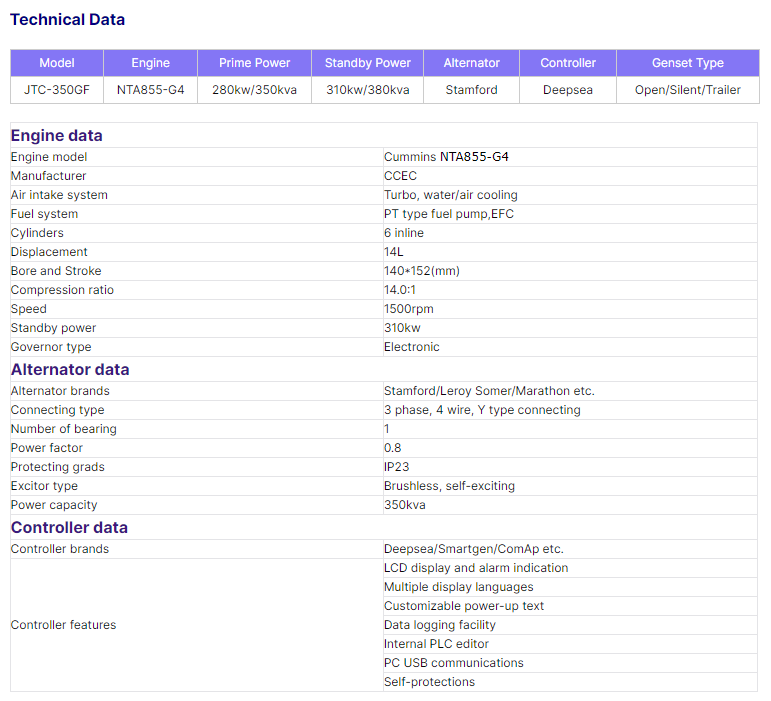Click the 'Power factor' row label

47,448
